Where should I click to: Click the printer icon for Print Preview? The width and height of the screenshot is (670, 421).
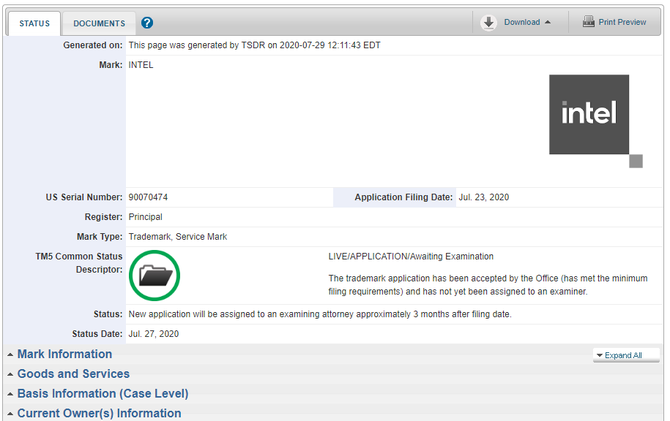point(589,21)
